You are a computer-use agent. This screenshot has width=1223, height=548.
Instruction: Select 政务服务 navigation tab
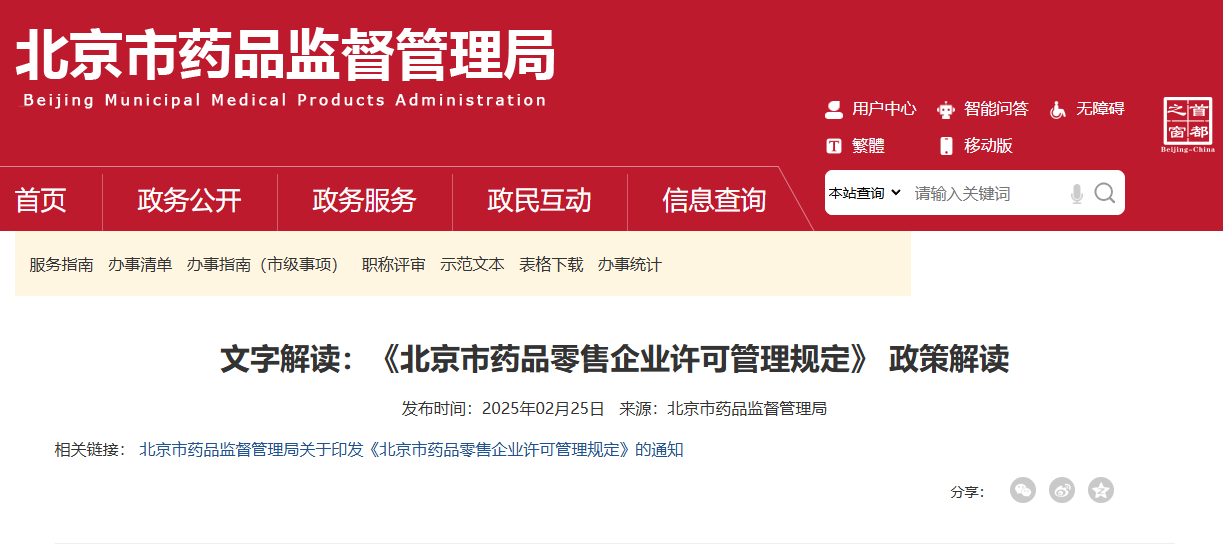pos(364,200)
